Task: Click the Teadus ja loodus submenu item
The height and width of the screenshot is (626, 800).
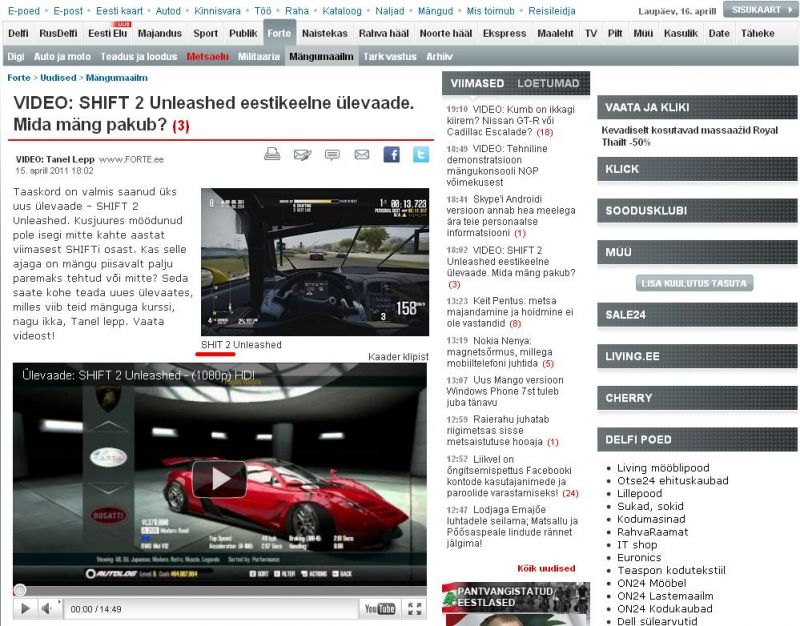Action: pos(139,57)
